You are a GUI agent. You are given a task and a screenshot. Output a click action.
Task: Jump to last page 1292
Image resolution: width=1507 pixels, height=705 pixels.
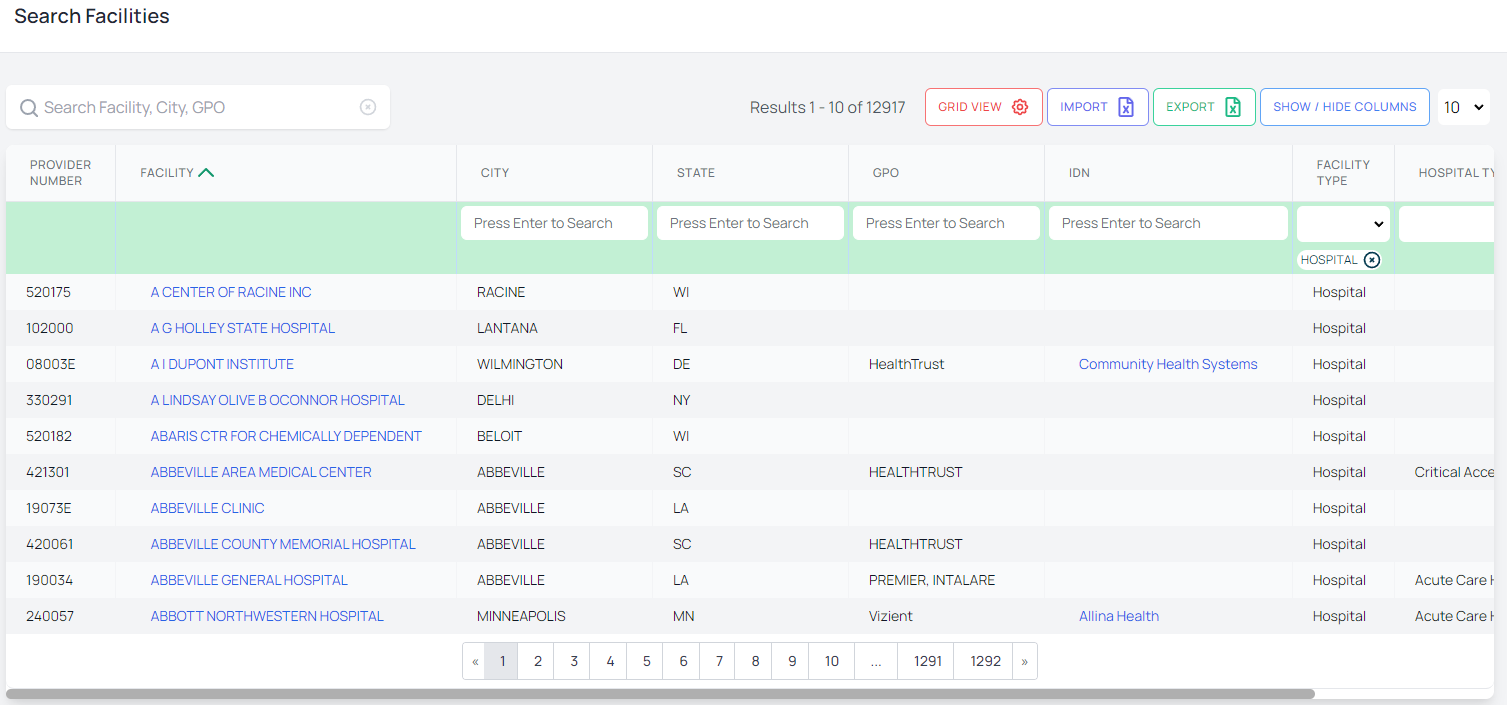click(985, 661)
